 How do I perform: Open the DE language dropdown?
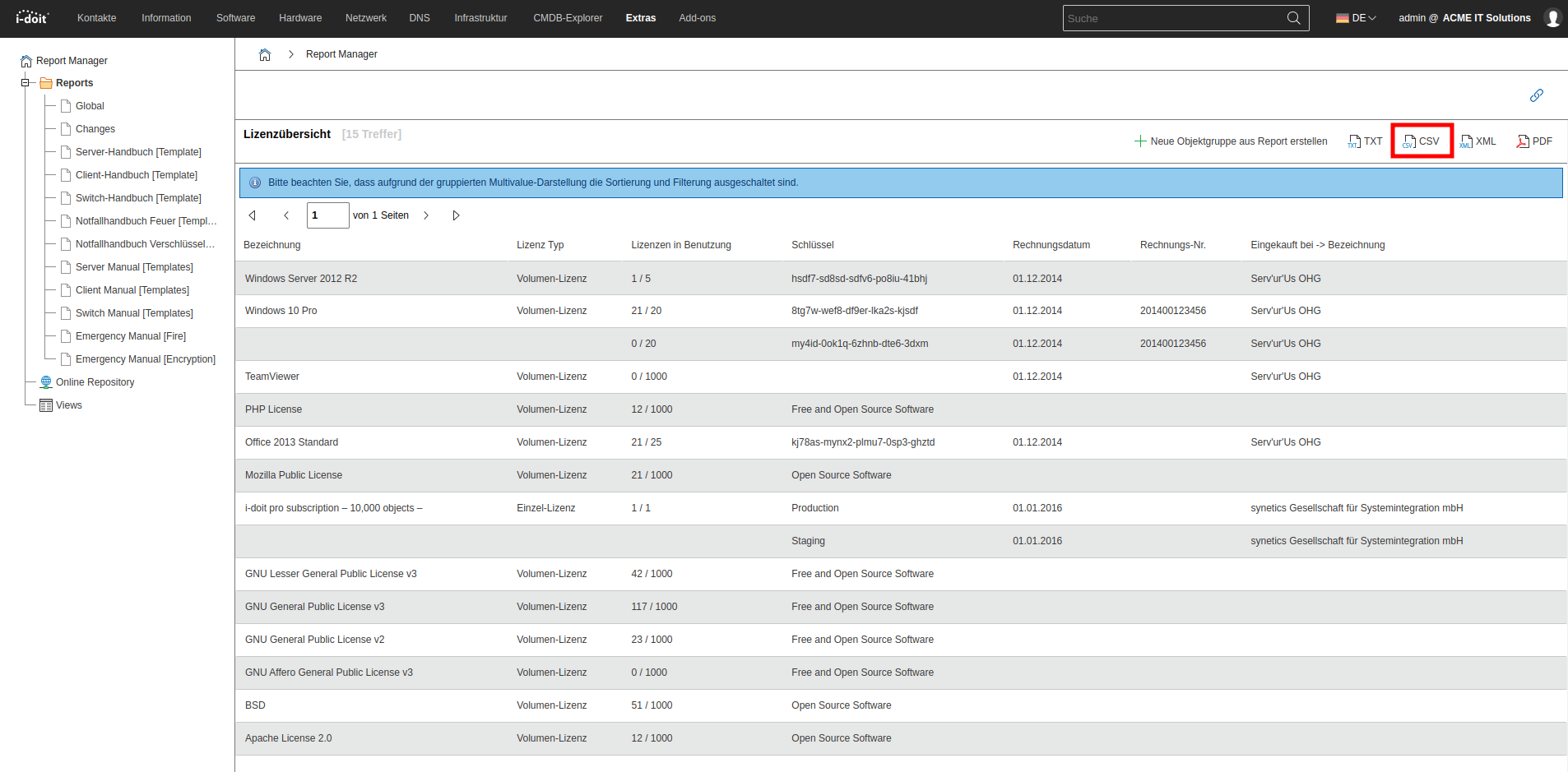coord(1356,18)
